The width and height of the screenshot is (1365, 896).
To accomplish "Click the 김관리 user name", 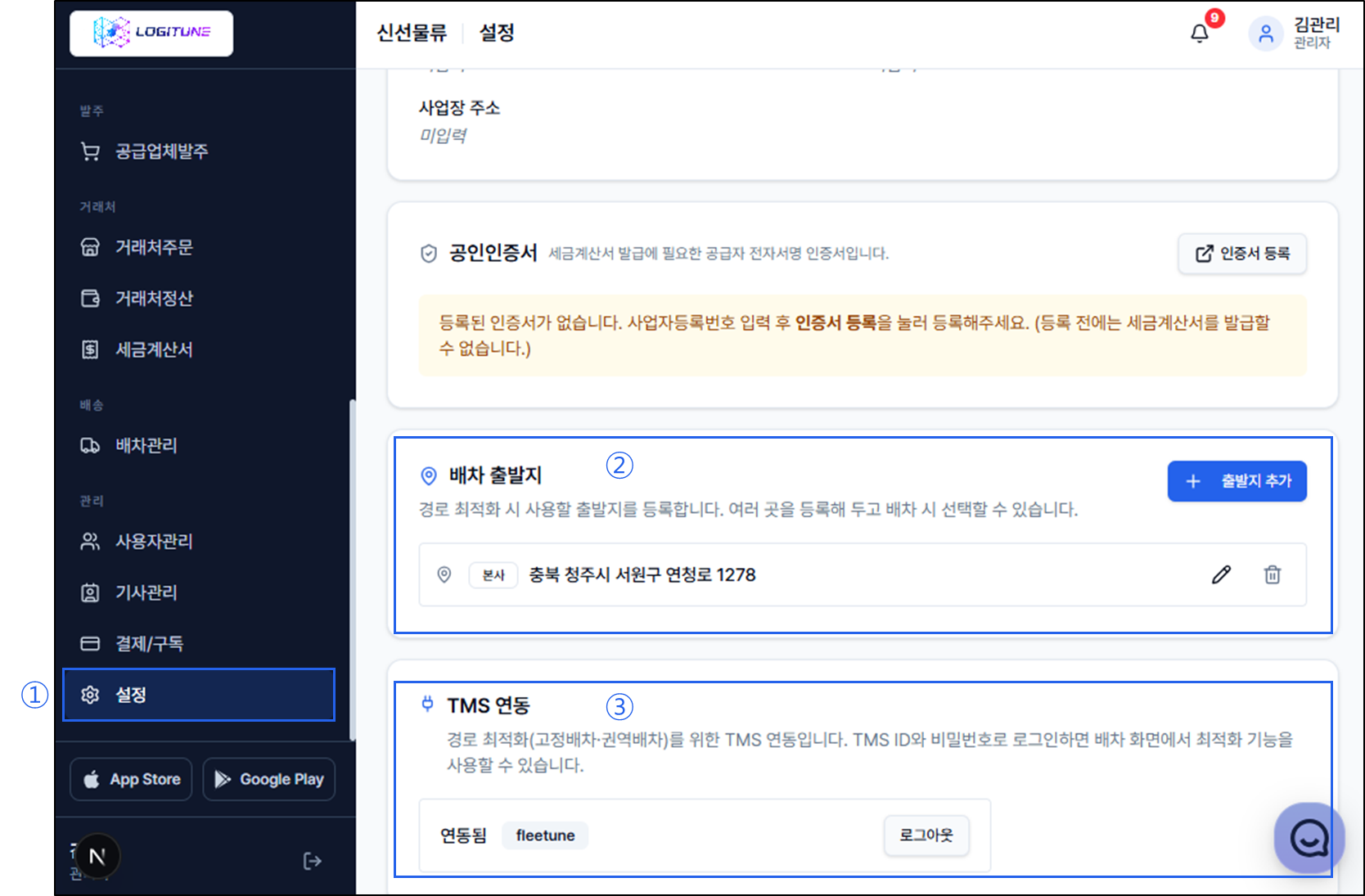I will [1317, 25].
